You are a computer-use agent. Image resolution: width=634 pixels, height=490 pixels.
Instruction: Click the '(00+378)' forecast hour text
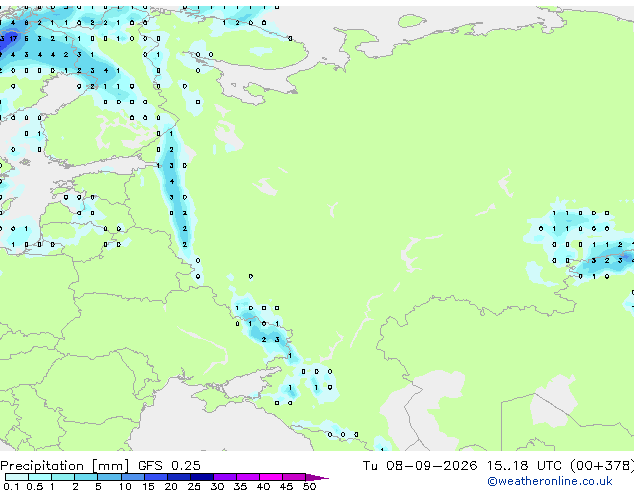[x=602, y=466]
